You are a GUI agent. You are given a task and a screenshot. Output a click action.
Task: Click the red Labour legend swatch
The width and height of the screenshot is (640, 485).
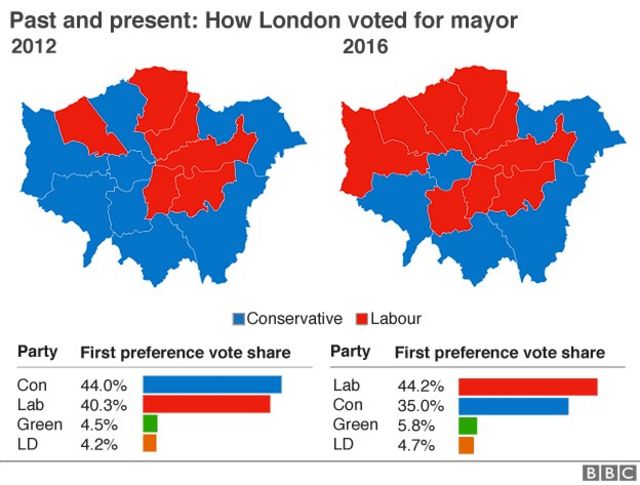[362, 319]
